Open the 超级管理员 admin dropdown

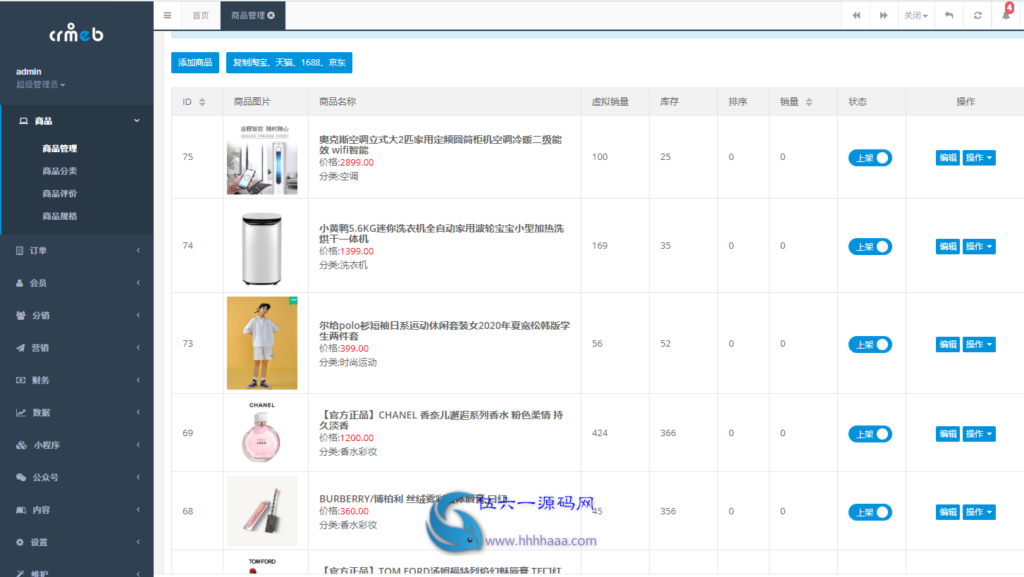click(40, 84)
